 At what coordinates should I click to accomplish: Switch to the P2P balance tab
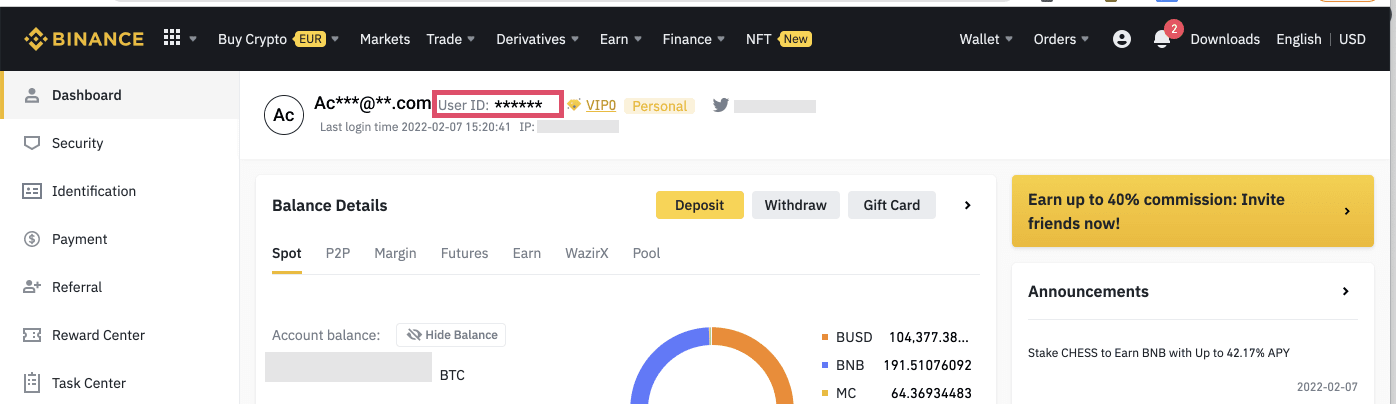tap(338, 253)
